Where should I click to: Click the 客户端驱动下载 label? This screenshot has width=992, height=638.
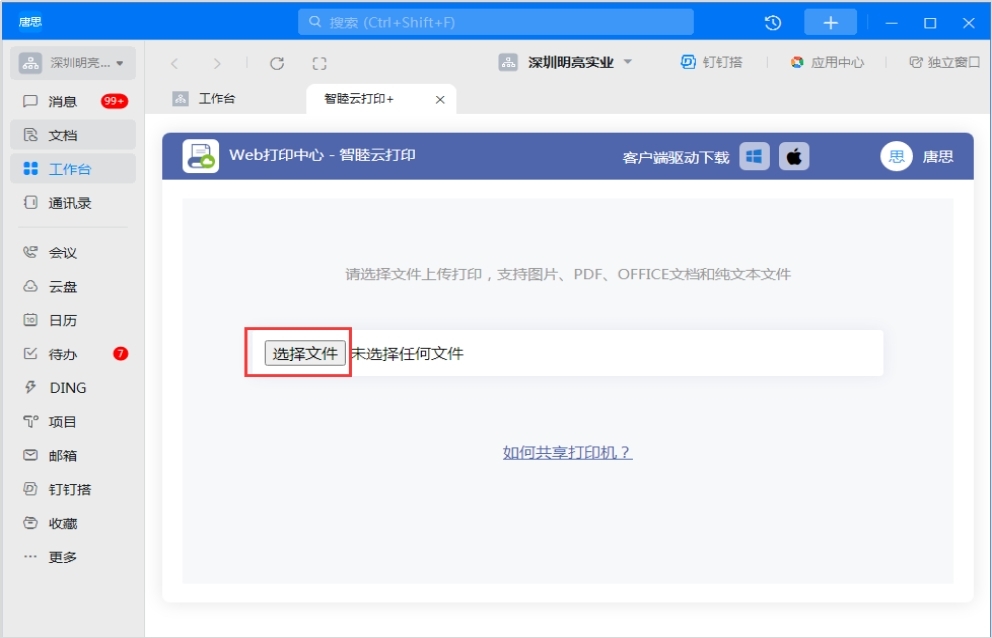point(675,157)
